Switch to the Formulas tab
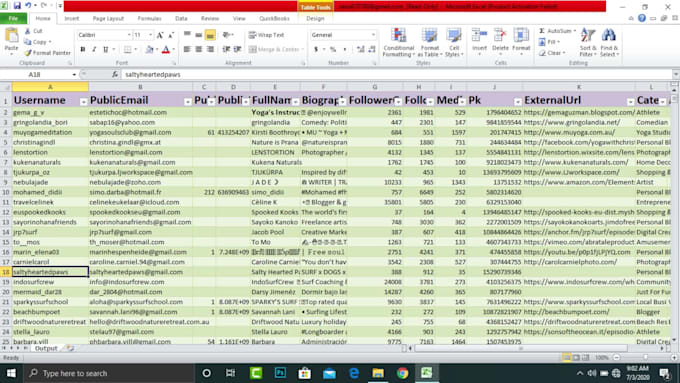680x383 pixels. (149, 19)
